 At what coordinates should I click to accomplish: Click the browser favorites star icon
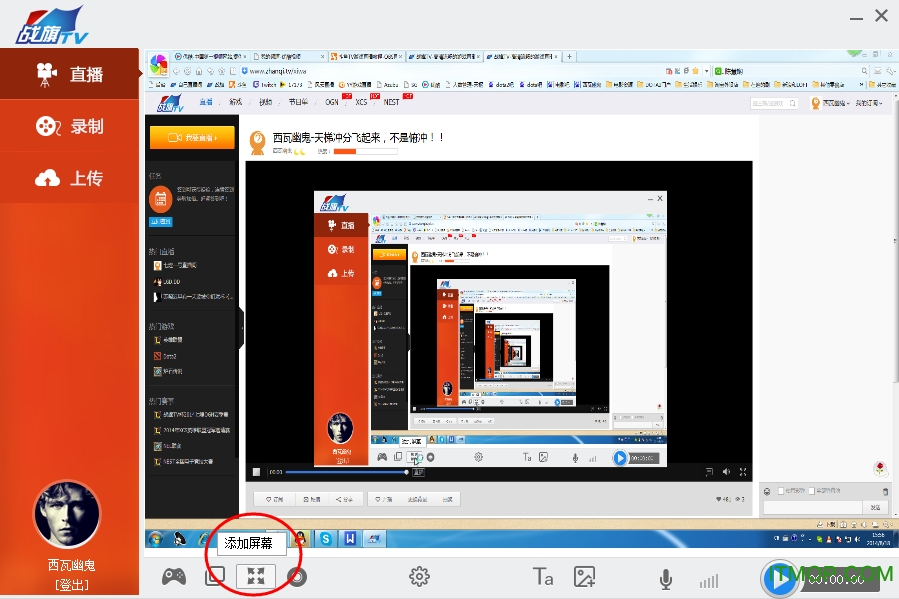(x=695, y=71)
